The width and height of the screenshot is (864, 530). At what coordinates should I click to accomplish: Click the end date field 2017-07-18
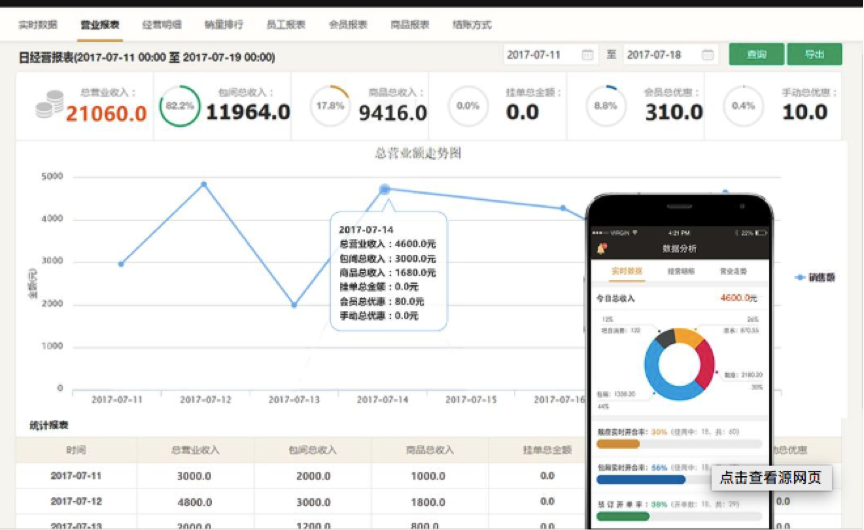[670, 55]
